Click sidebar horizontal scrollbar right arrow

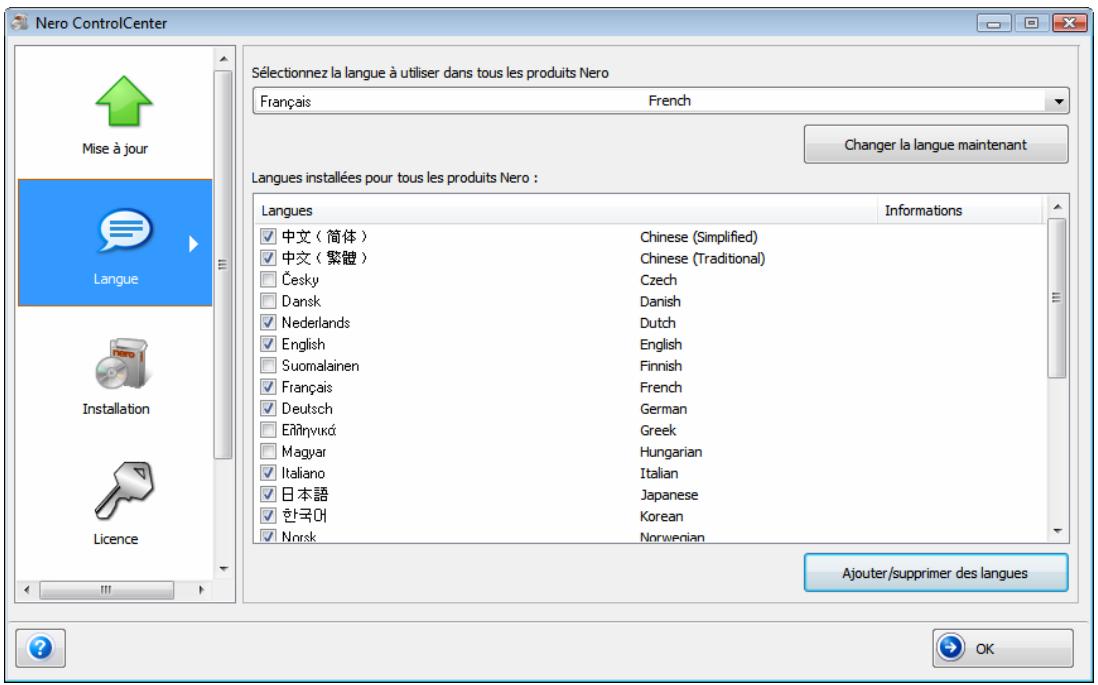(201, 590)
